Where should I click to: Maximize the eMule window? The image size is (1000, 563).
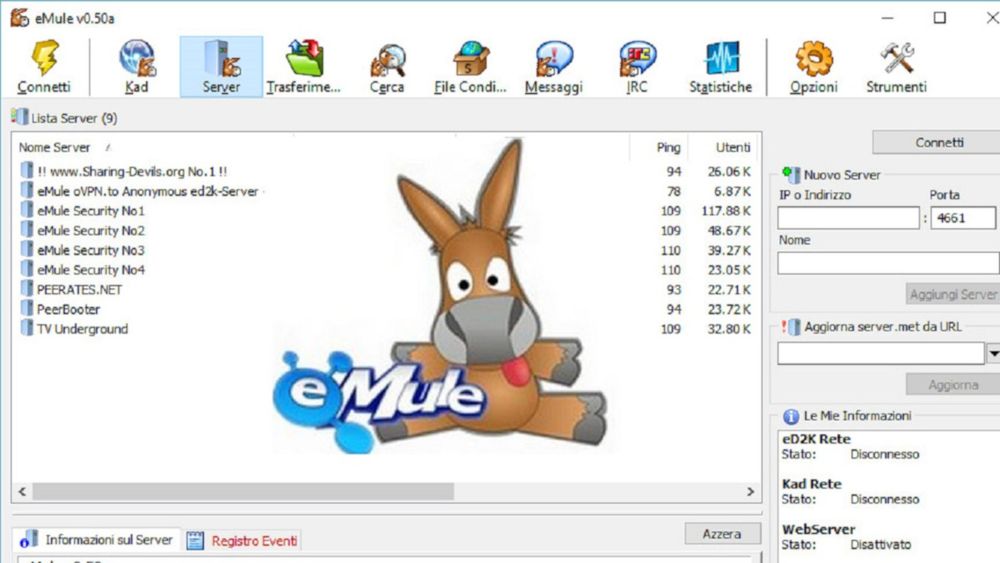(x=939, y=18)
